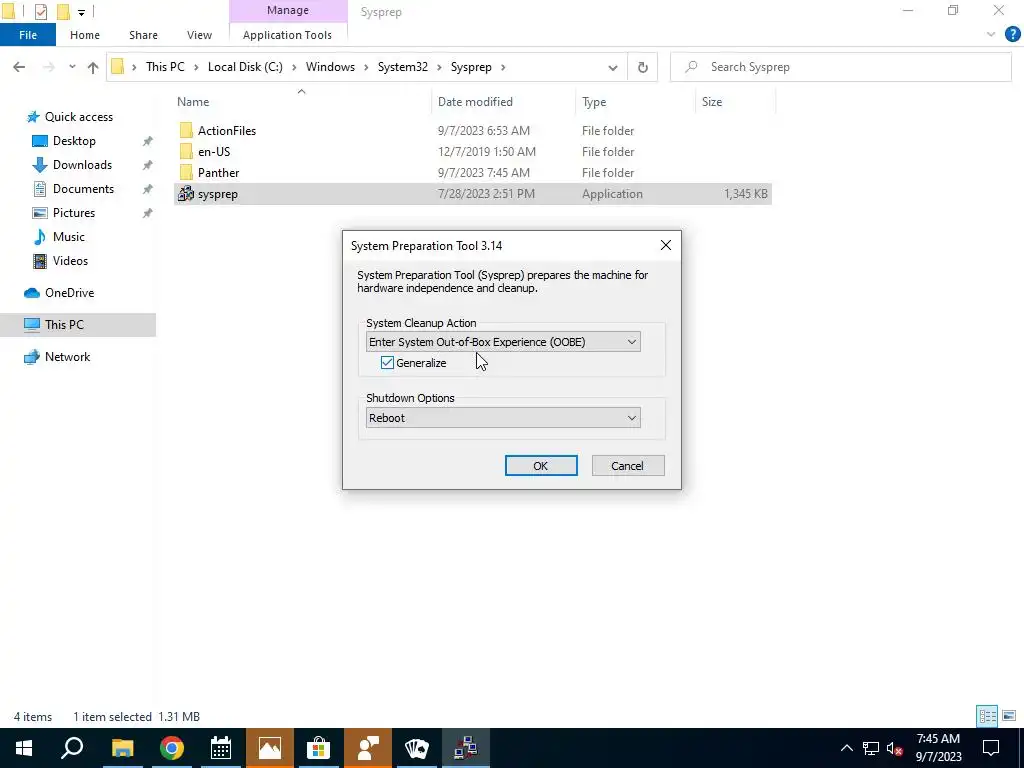Open Music in navigation pane

point(69,237)
